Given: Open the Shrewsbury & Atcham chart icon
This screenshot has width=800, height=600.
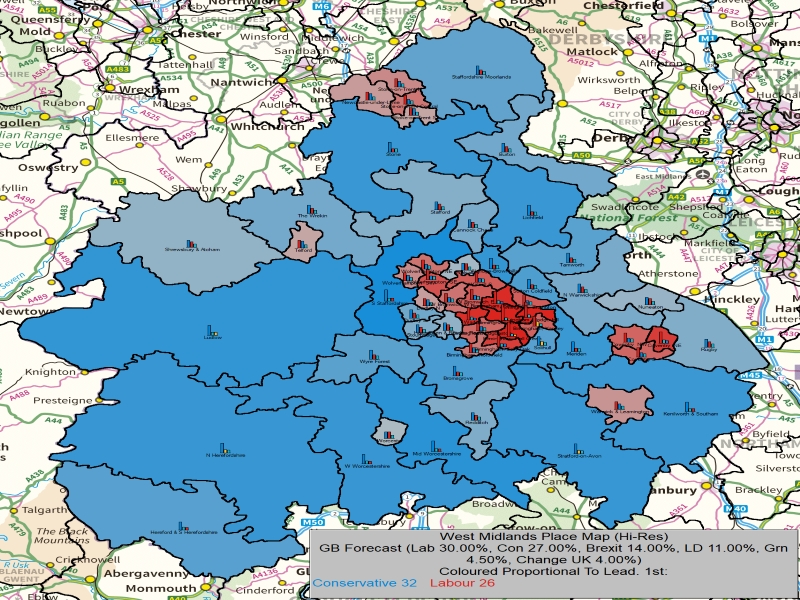Looking at the screenshot, I should pos(192,243).
